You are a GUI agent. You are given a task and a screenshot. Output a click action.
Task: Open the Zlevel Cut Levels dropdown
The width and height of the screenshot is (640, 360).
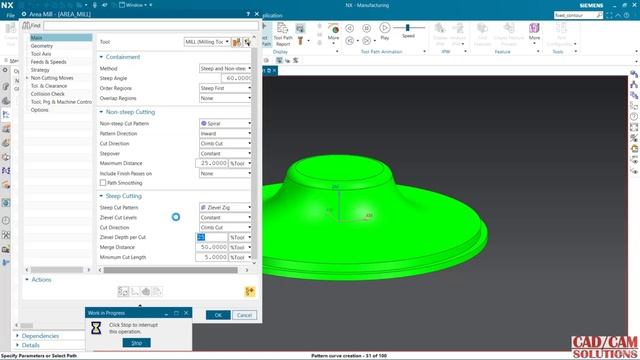[x=225, y=218]
